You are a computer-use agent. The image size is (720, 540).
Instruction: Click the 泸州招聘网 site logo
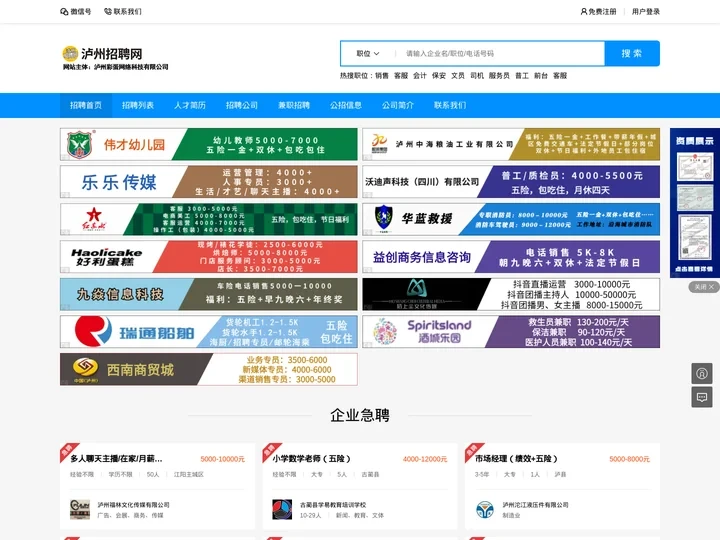tap(115, 58)
